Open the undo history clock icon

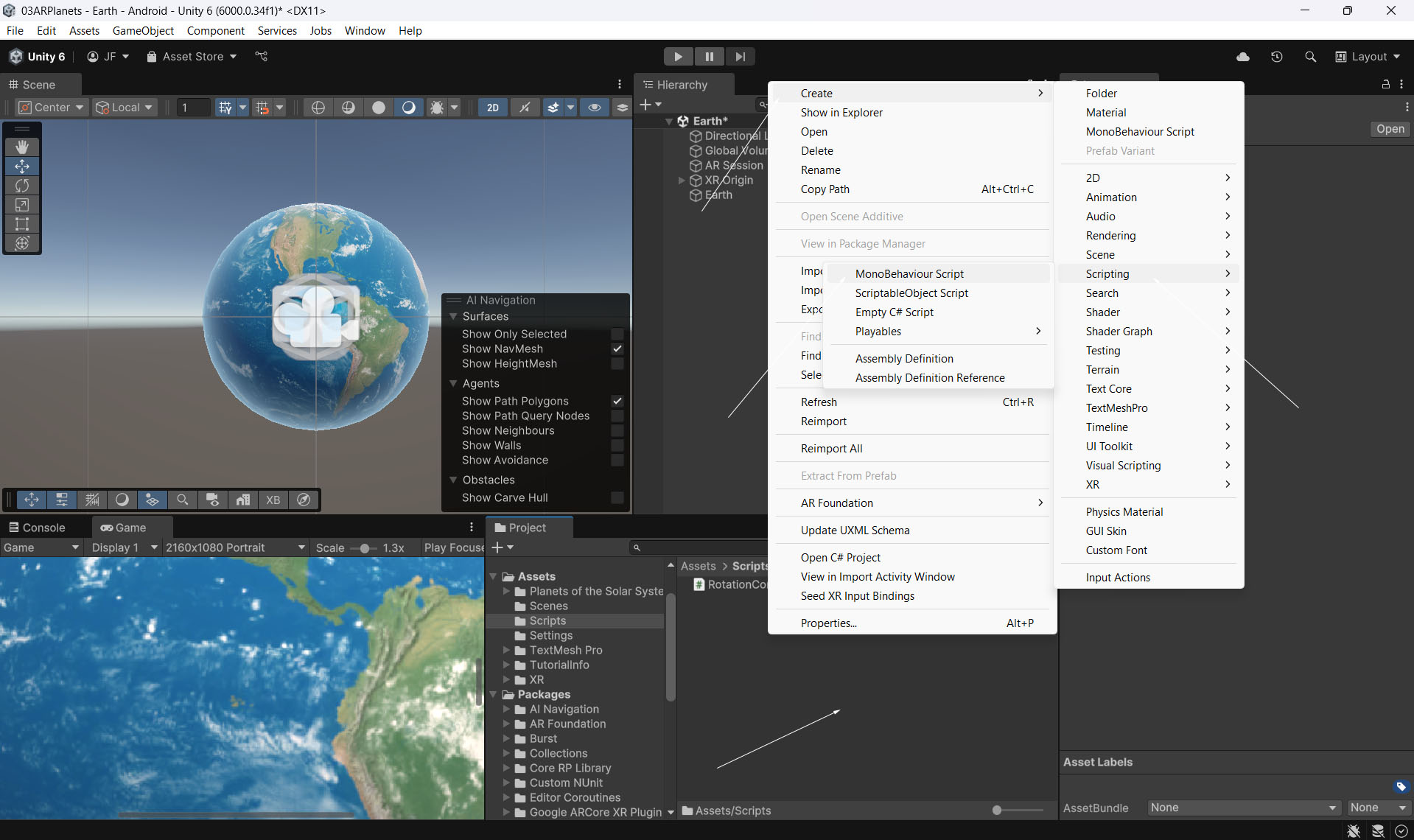pos(1277,57)
